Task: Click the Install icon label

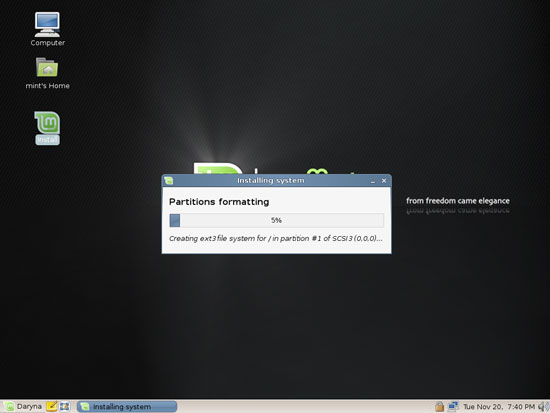Action: (x=47, y=140)
